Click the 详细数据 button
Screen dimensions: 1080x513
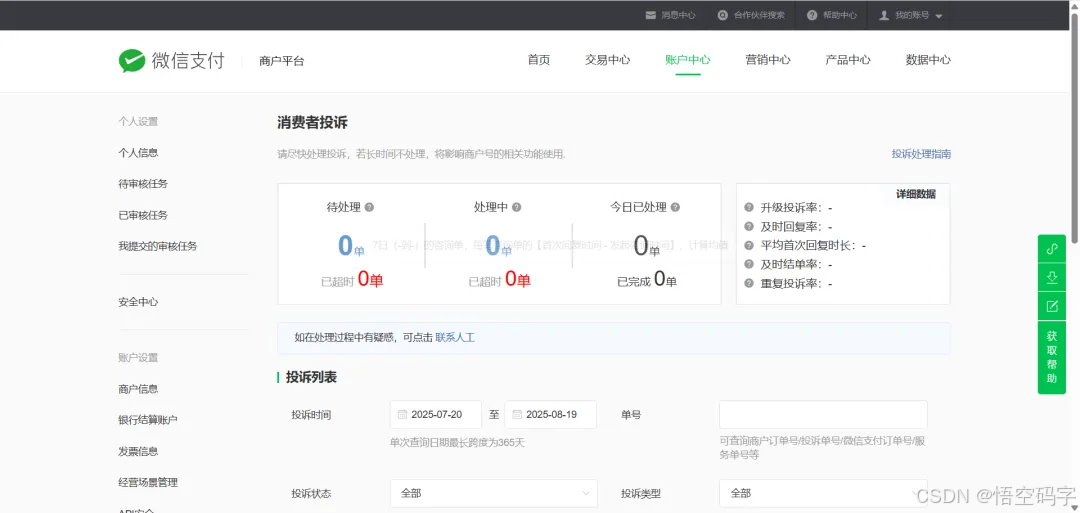pos(915,194)
